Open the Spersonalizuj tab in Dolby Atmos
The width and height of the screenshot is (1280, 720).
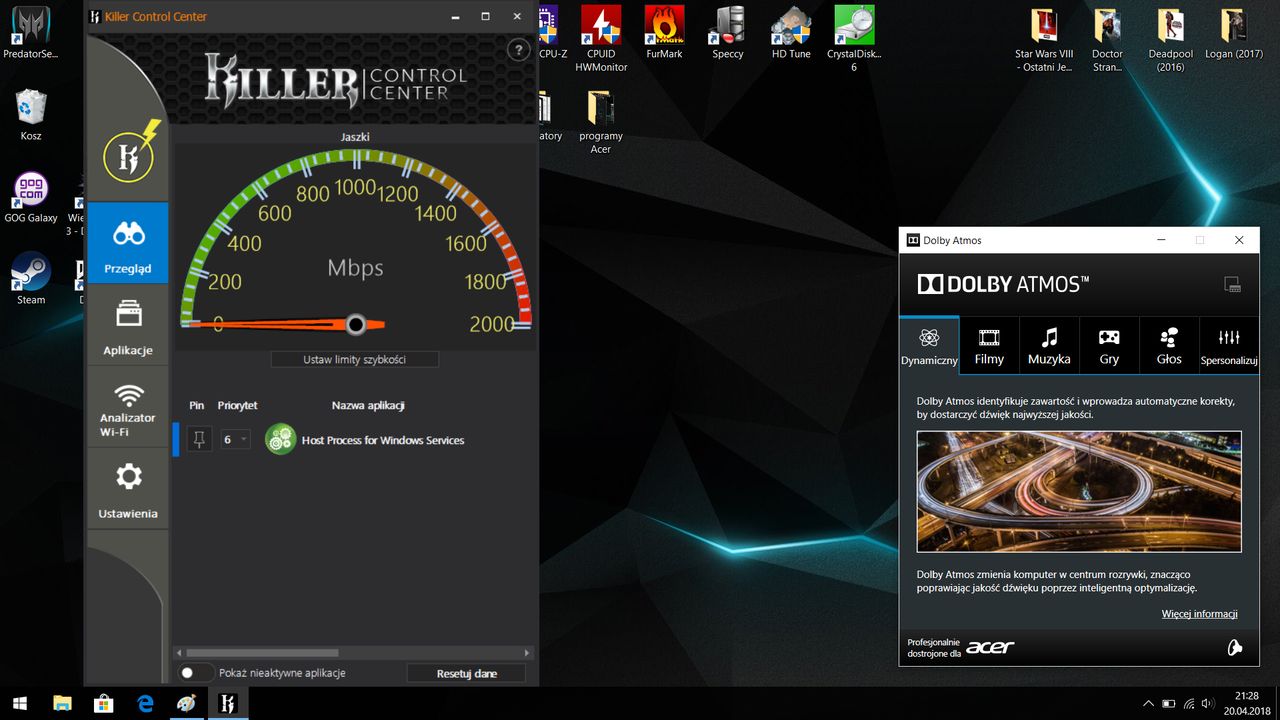pos(1229,345)
